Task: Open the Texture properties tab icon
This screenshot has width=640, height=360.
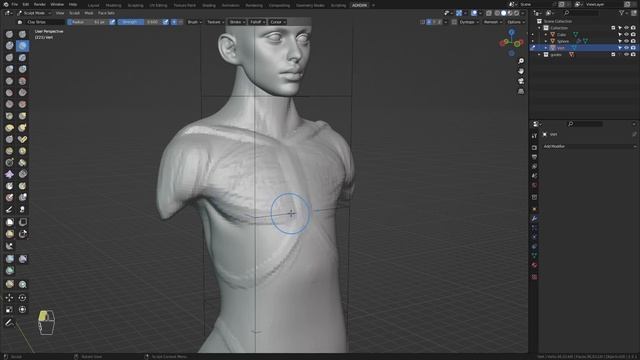Action: [x=534, y=277]
